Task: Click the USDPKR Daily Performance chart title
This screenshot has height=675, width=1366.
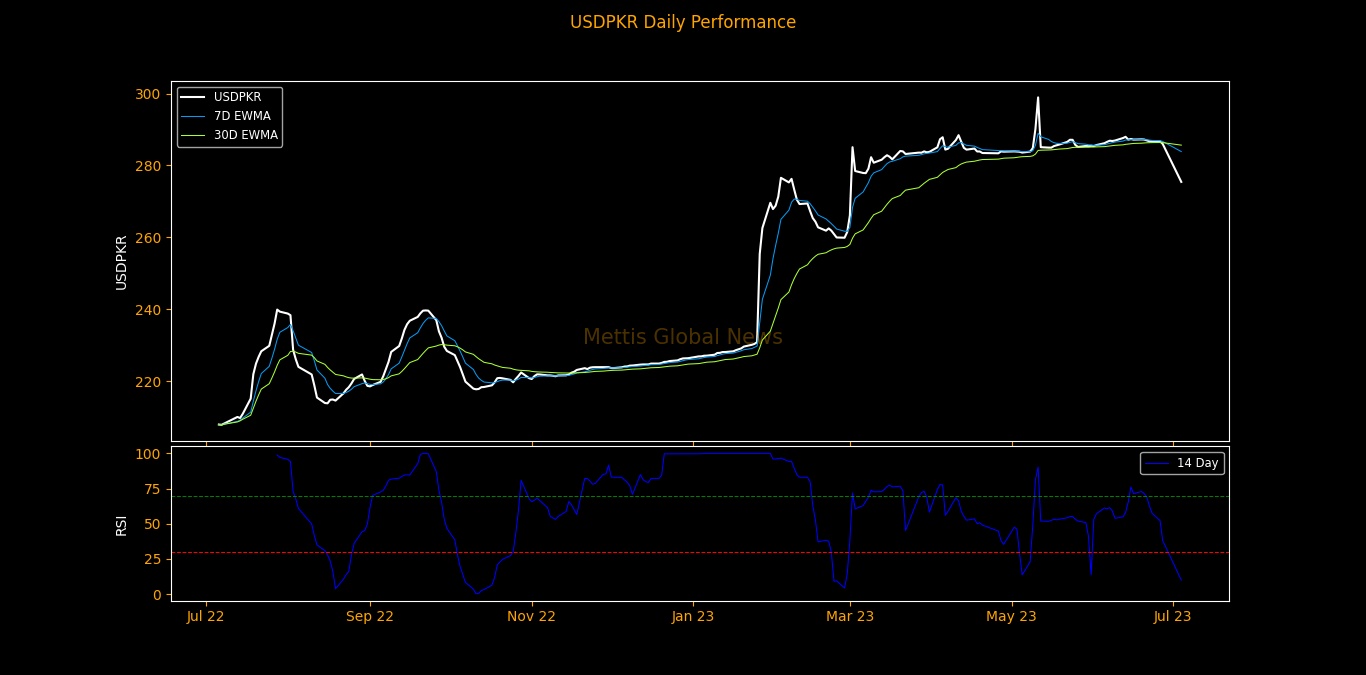Action: point(683,22)
